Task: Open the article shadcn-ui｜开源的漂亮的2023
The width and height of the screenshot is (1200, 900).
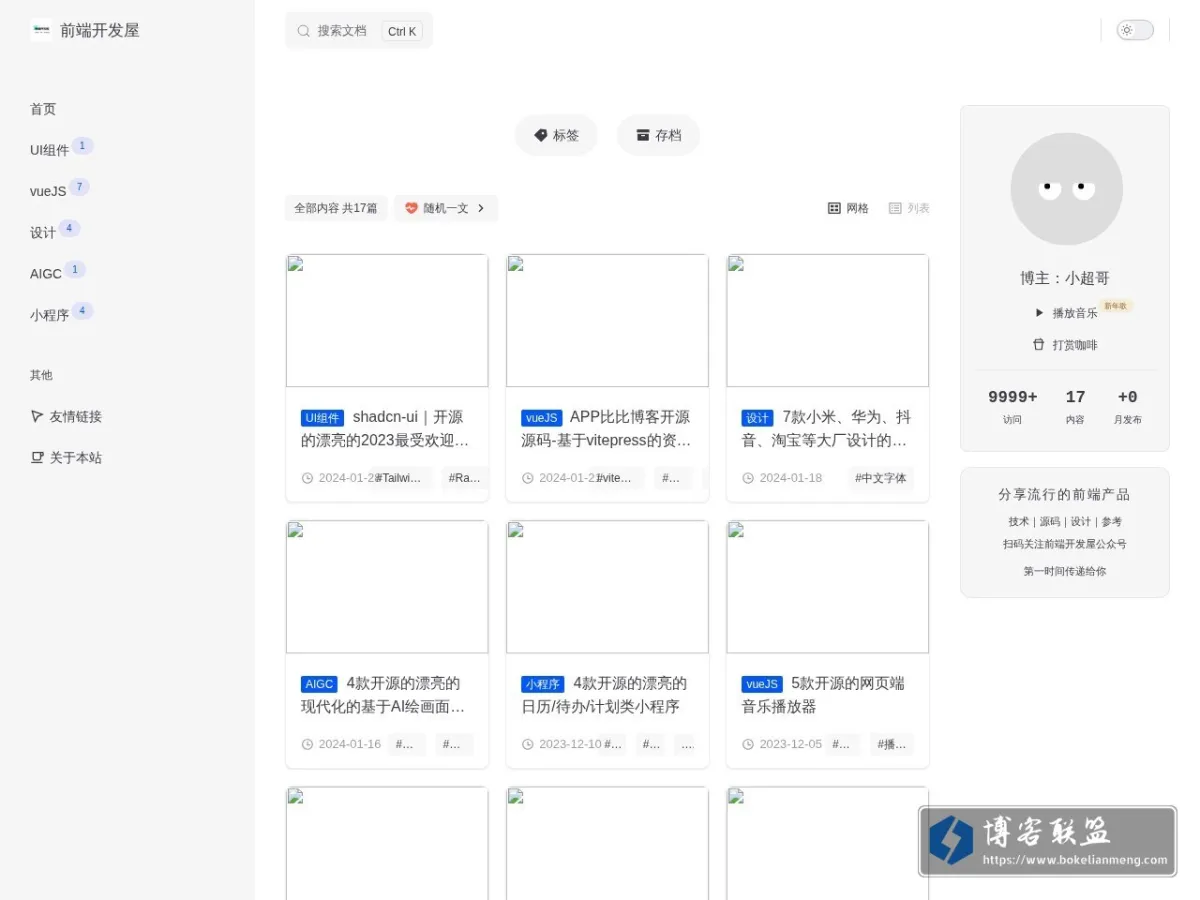Action: pyautogui.click(x=385, y=429)
